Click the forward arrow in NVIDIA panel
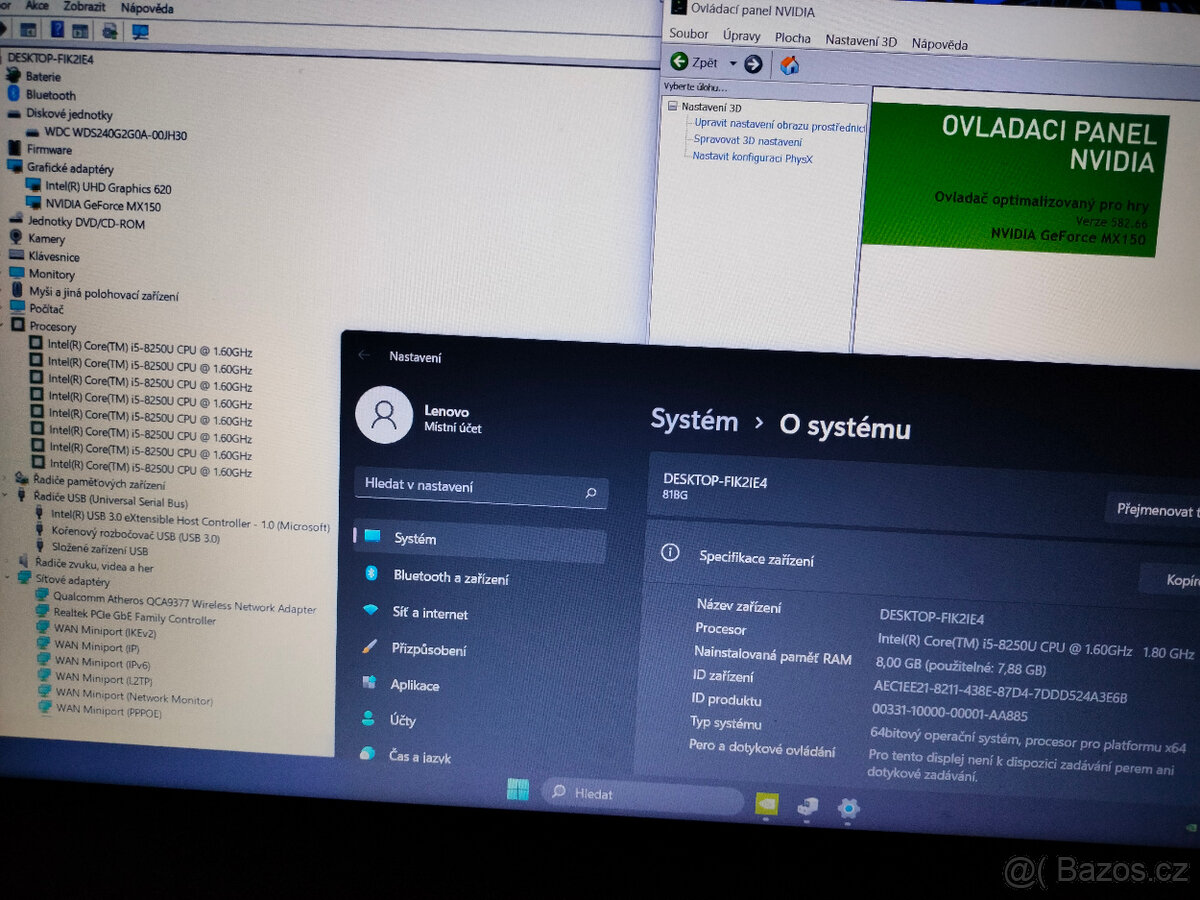The image size is (1200, 900). 753,64
